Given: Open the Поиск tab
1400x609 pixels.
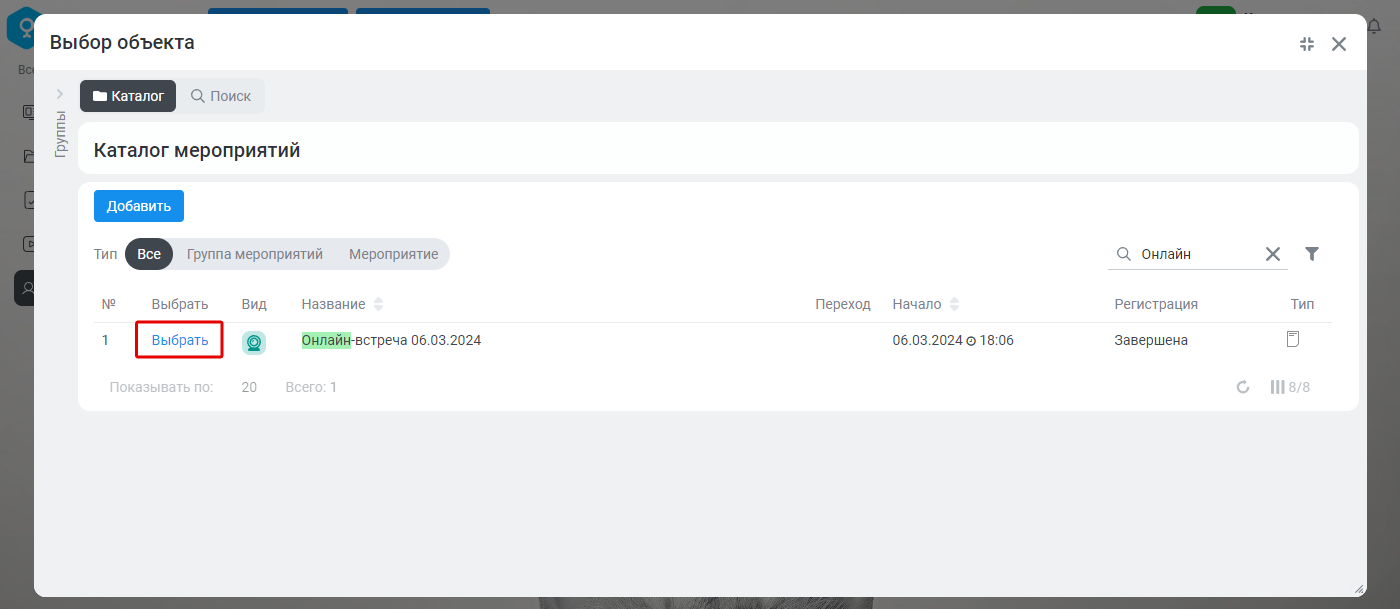Looking at the screenshot, I should [x=221, y=96].
